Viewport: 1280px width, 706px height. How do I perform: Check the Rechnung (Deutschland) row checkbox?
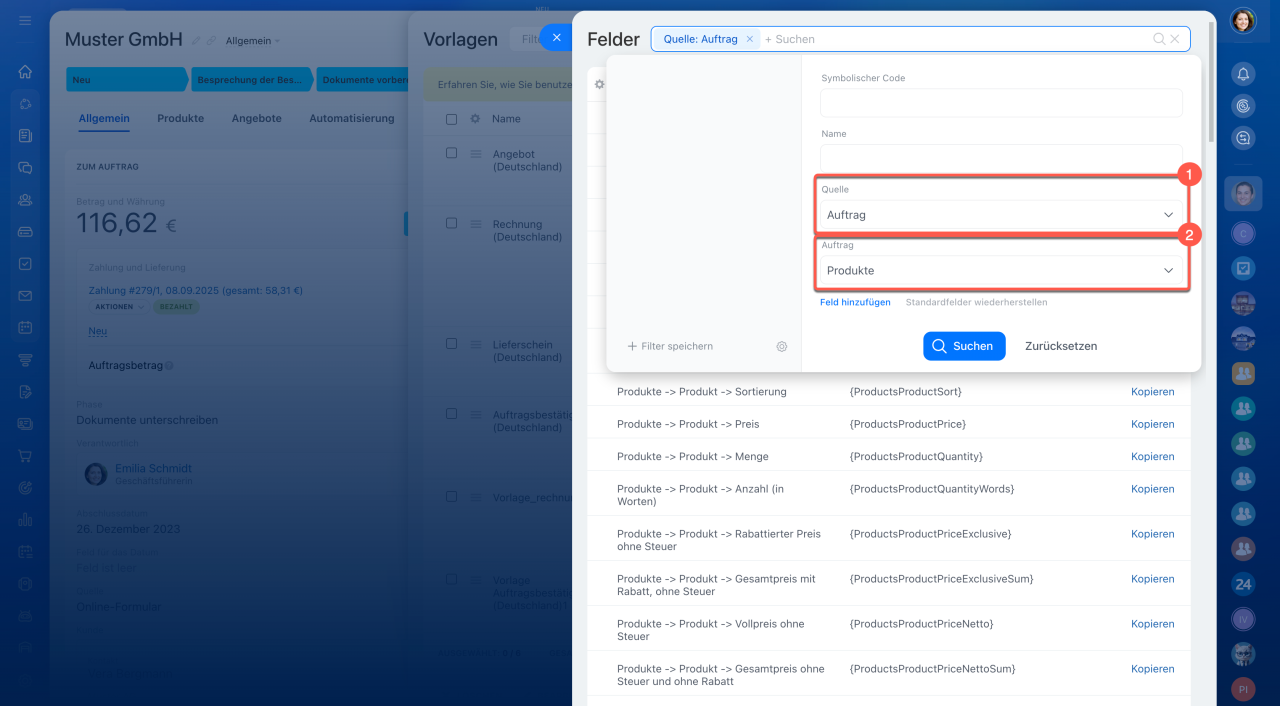451,223
